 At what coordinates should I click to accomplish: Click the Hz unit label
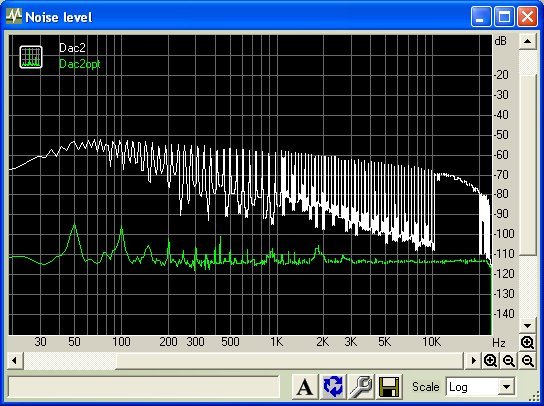click(x=499, y=343)
